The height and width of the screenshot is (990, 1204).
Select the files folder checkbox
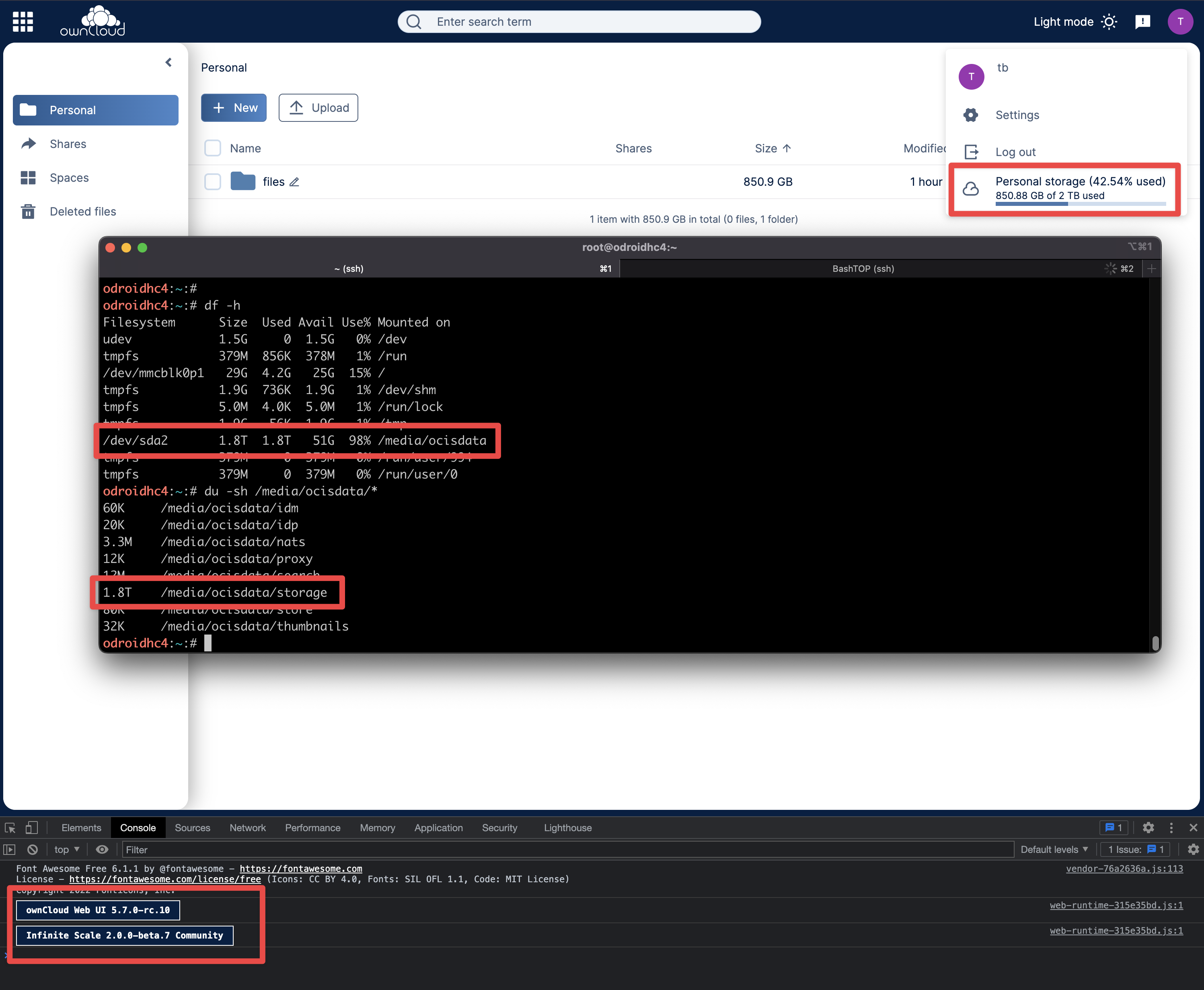click(213, 182)
